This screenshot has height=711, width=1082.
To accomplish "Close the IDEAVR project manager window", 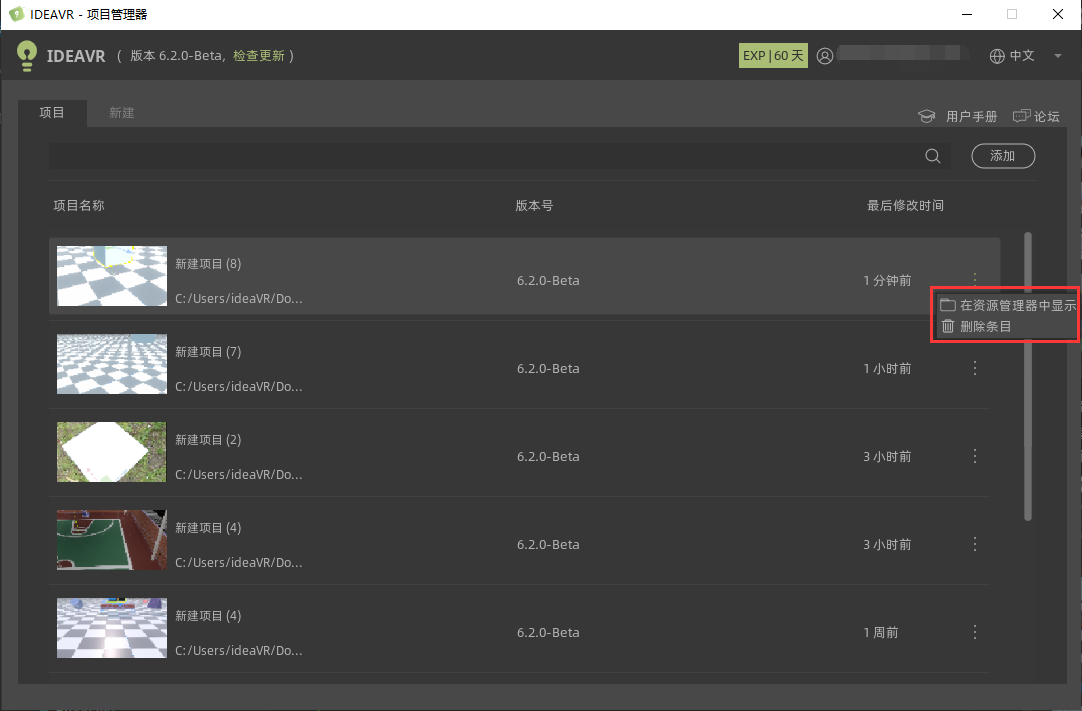I will (x=1058, y=14).
